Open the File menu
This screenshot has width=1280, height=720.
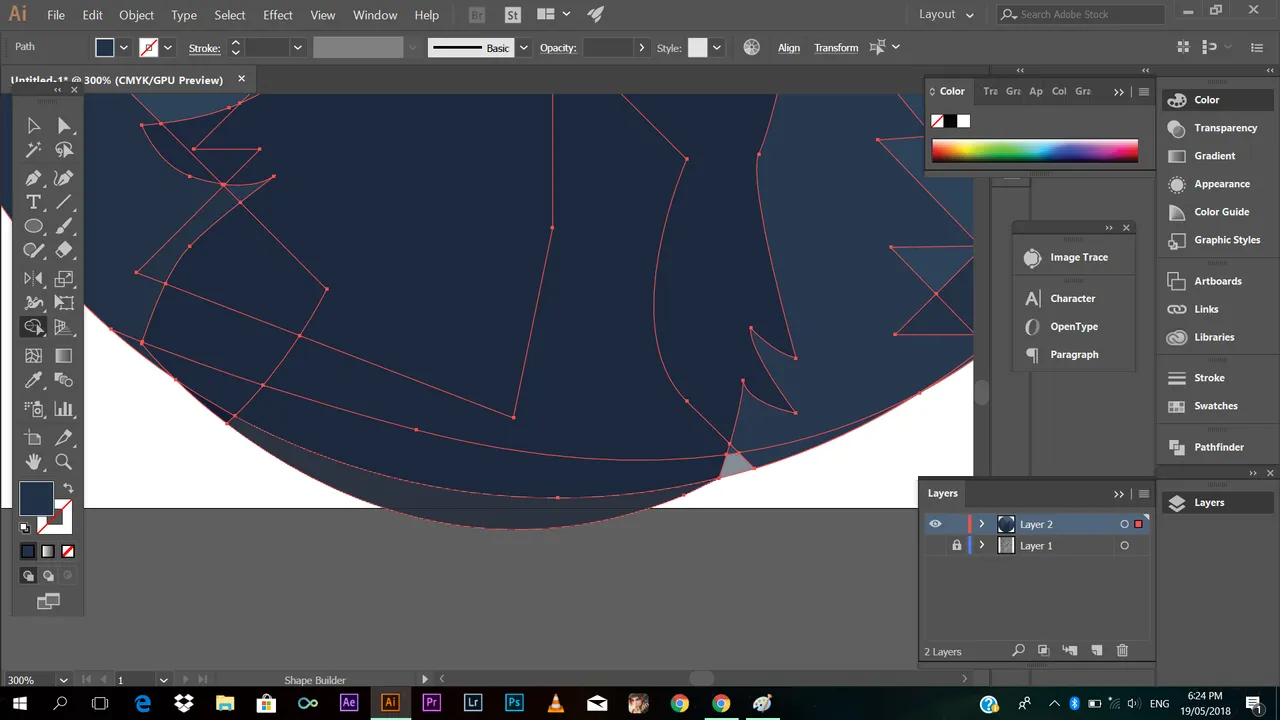coord(56,15)
